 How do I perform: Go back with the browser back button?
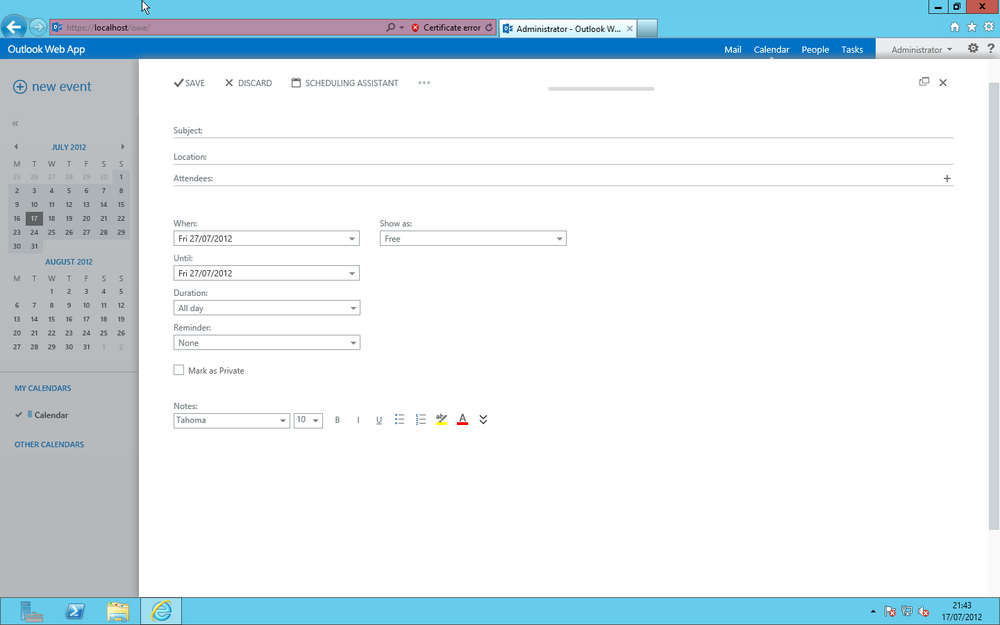14,27
